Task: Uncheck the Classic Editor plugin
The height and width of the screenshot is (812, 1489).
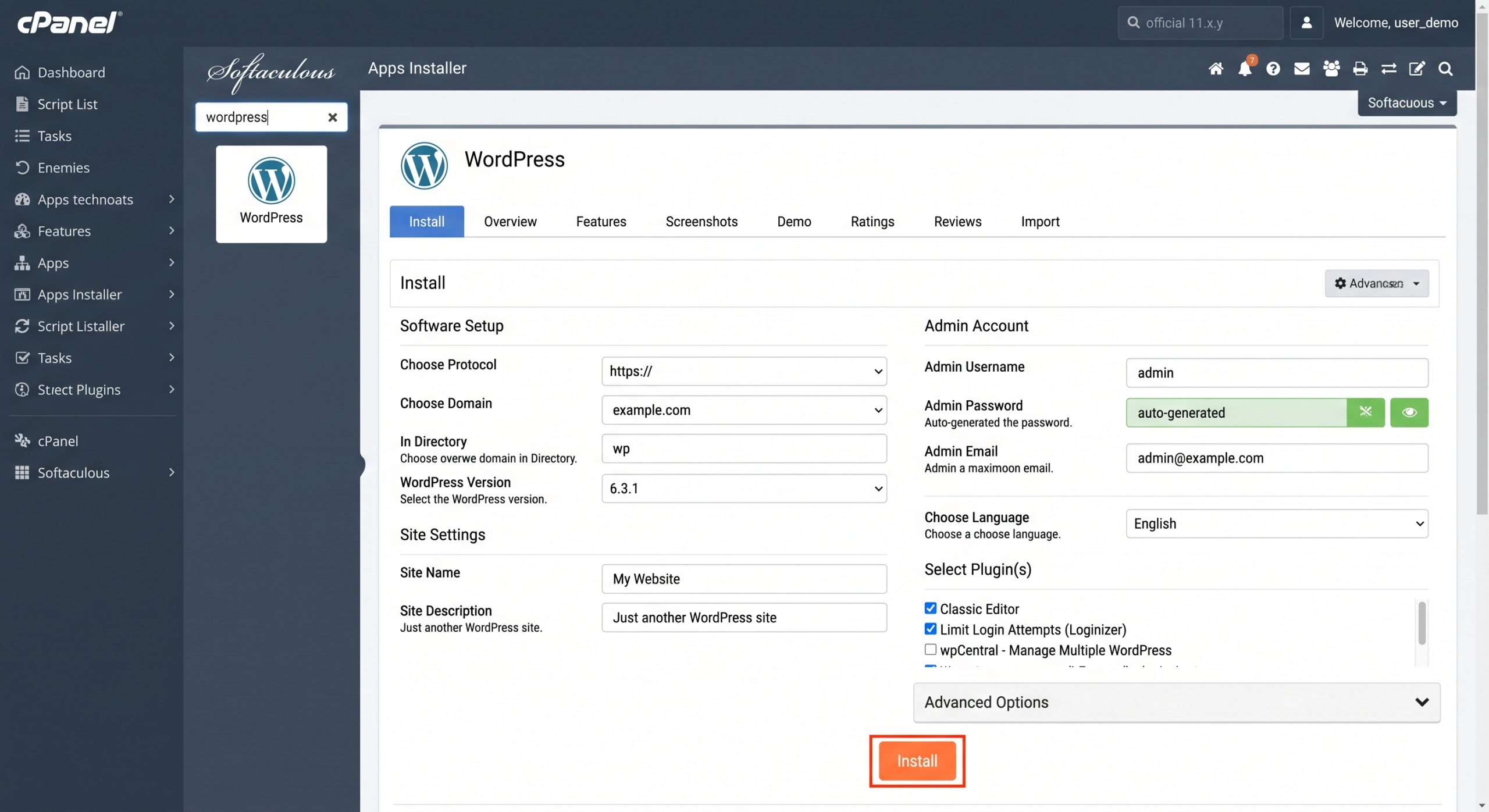Action: coord(930,608)
